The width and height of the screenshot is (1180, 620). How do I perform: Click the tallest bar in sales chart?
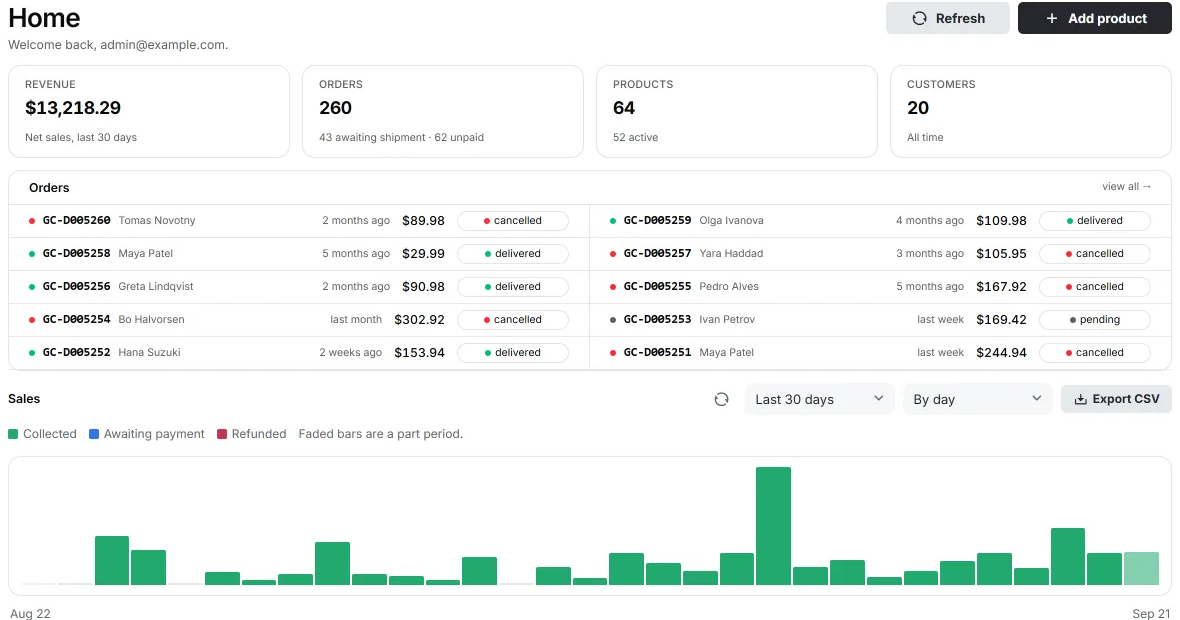coord(773,526)
